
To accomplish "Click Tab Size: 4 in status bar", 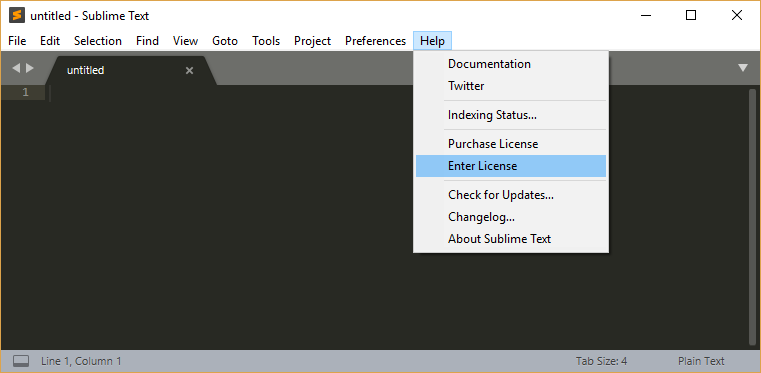I will click(601, 361).
